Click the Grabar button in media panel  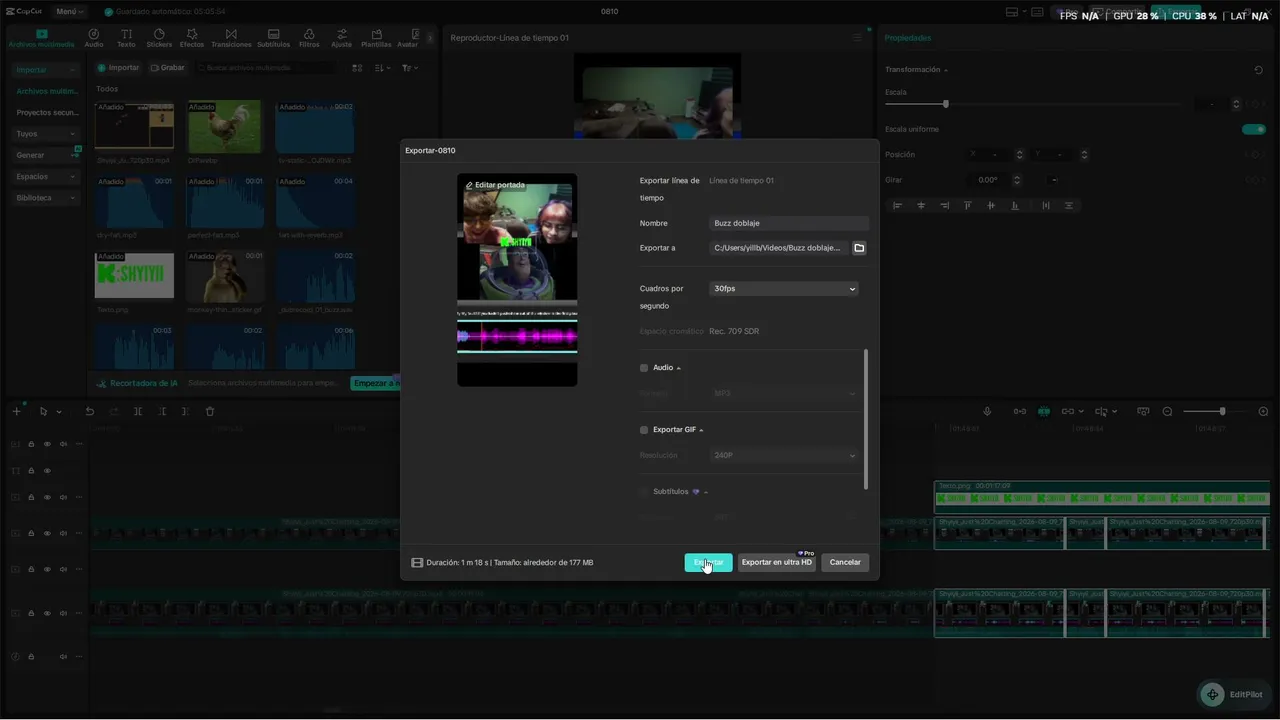tap(167, 68)
